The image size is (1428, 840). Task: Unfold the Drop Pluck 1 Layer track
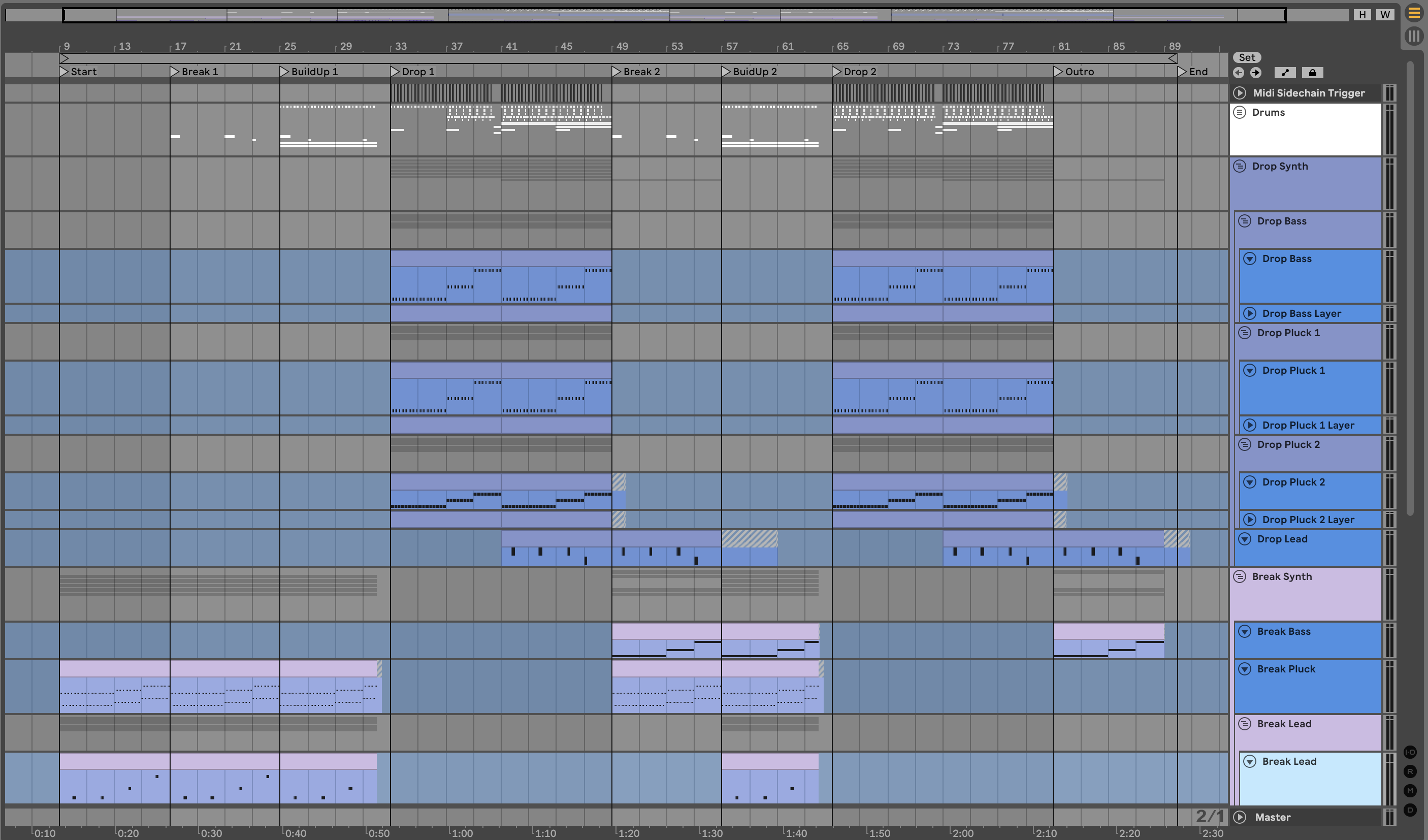click(x=1249, y=425)
